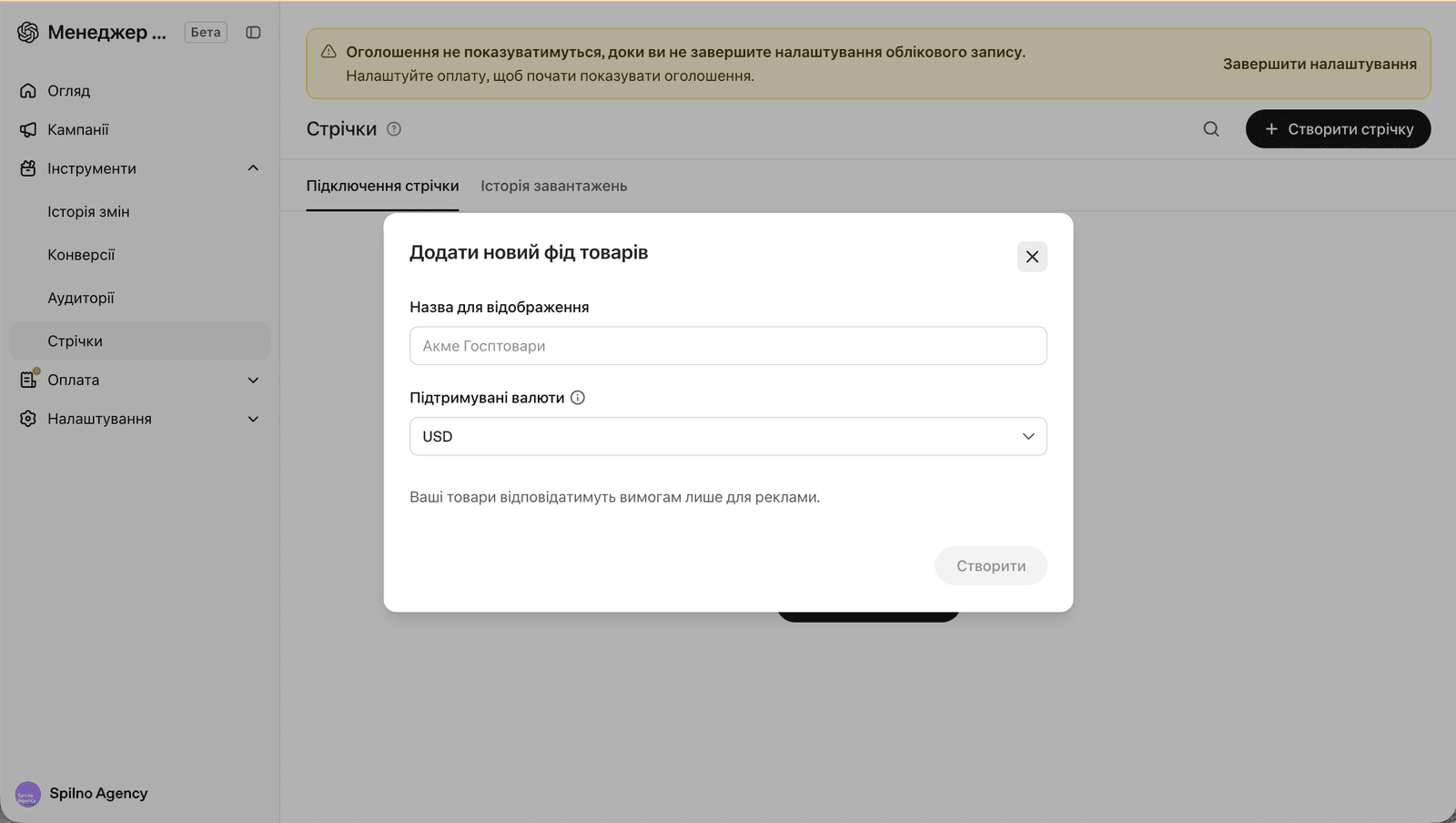Toggle the sidebar collapse icon
The image size is (1456, 823).
[x=253, y=32]
